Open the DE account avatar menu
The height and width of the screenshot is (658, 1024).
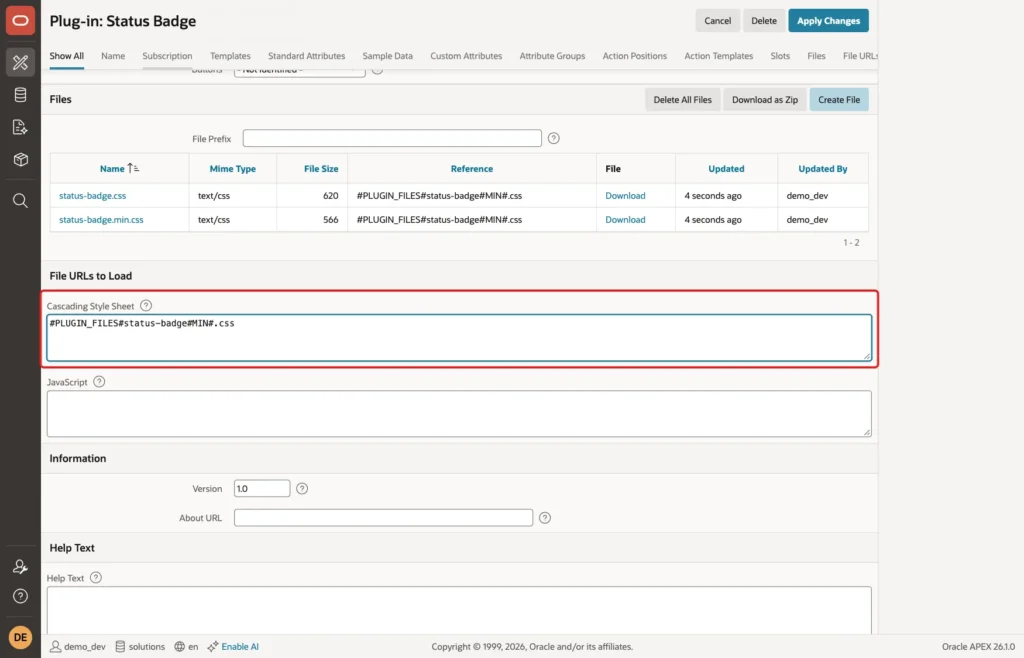(x=20, y=637)
